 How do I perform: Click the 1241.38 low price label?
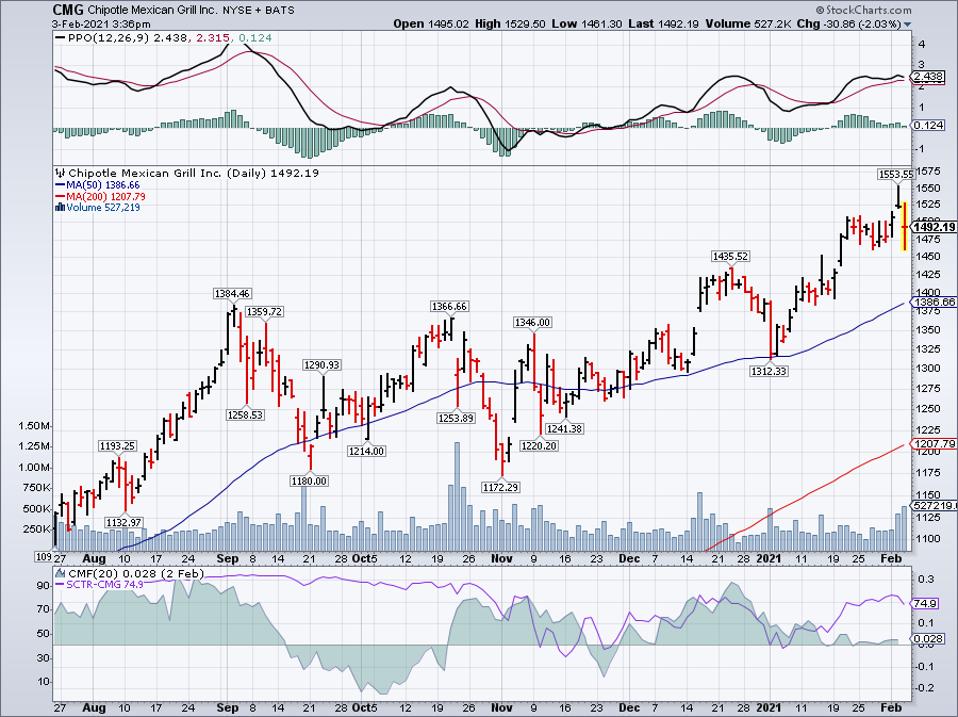pos(564,429)
